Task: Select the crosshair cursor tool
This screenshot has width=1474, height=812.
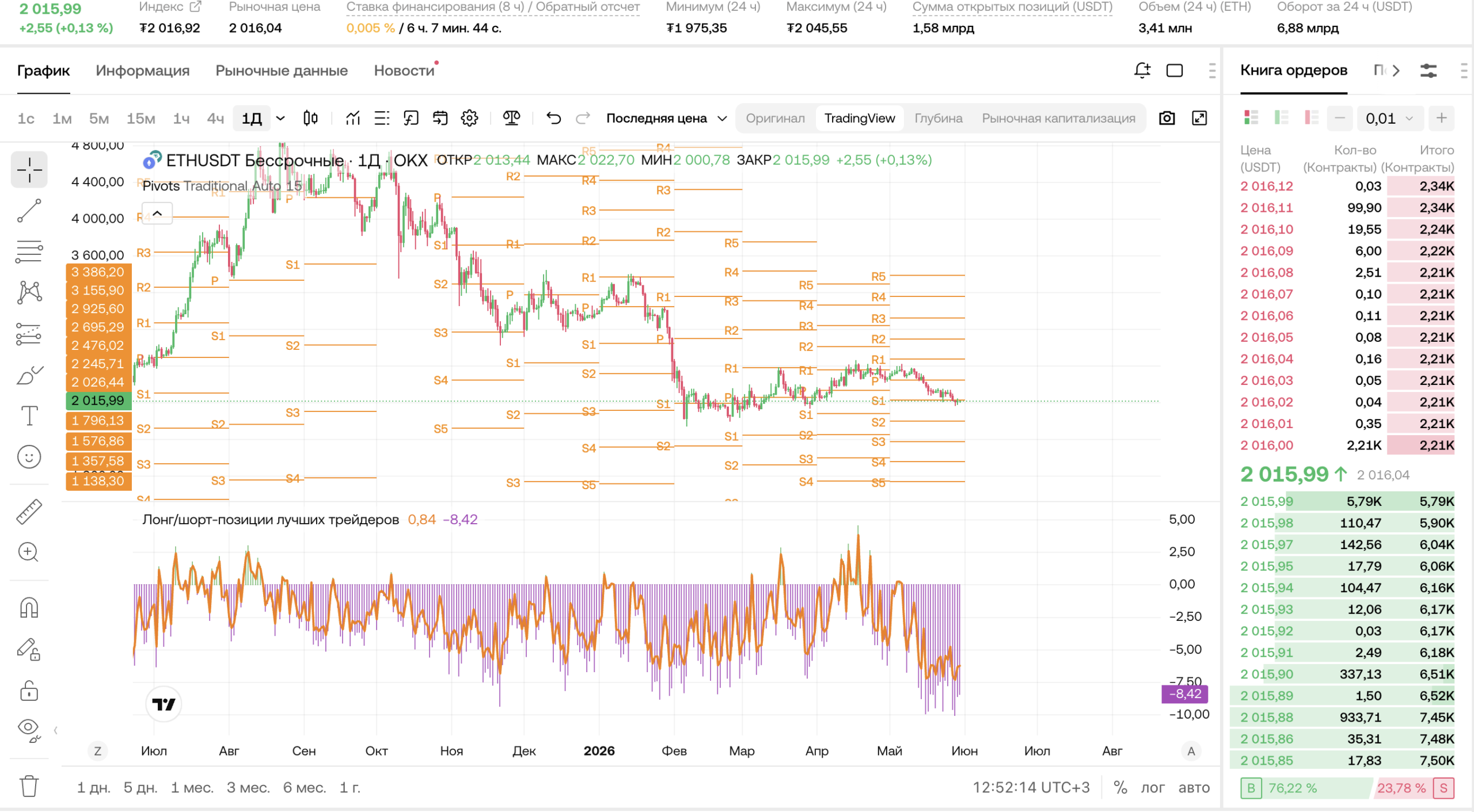Action: (29, 170)
